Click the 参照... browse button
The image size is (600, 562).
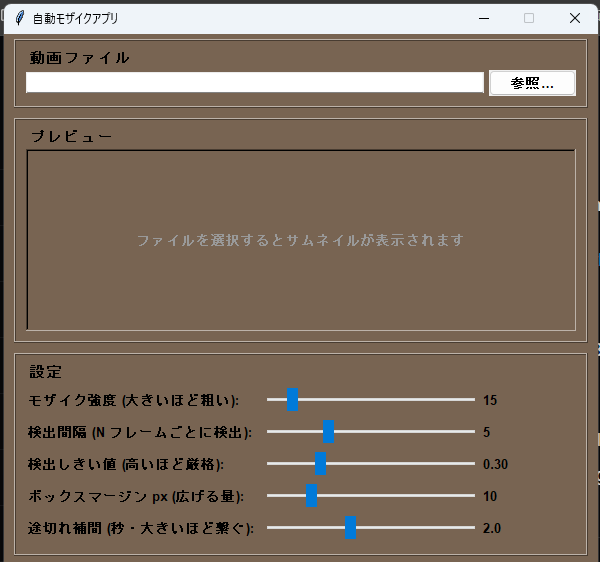[532, 83]
